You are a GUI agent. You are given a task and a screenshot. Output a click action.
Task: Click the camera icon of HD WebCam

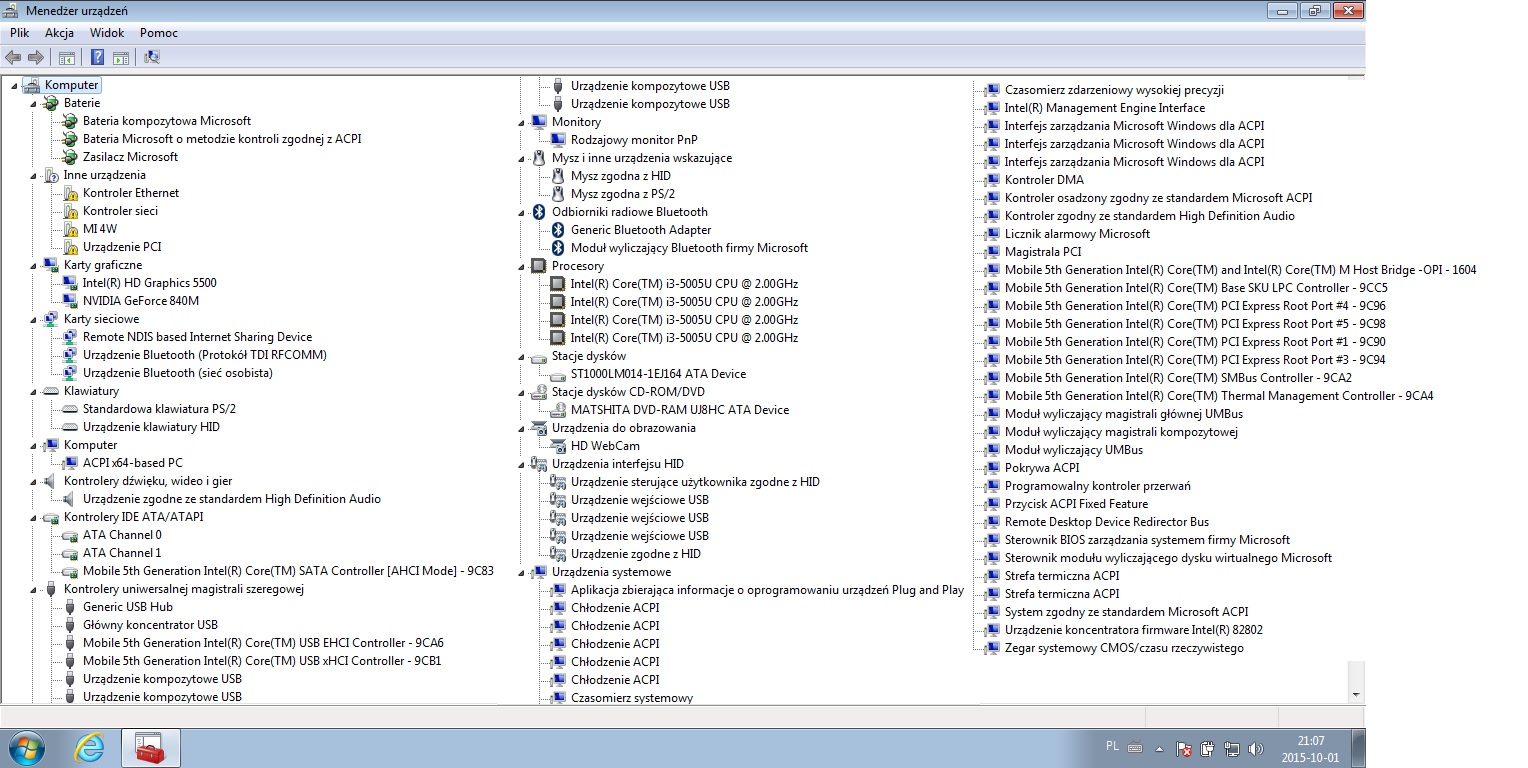[559, 446]
